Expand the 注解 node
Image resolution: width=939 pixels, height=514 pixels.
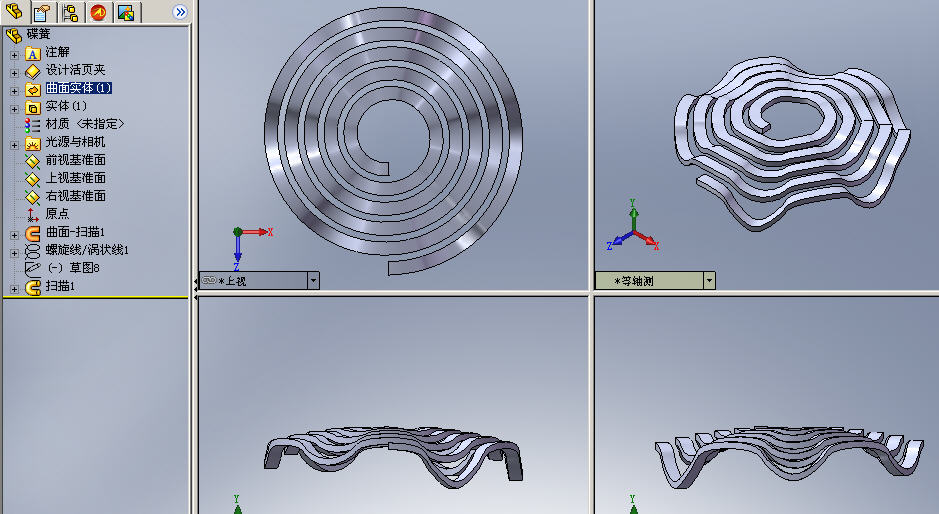tap(14, 55)
